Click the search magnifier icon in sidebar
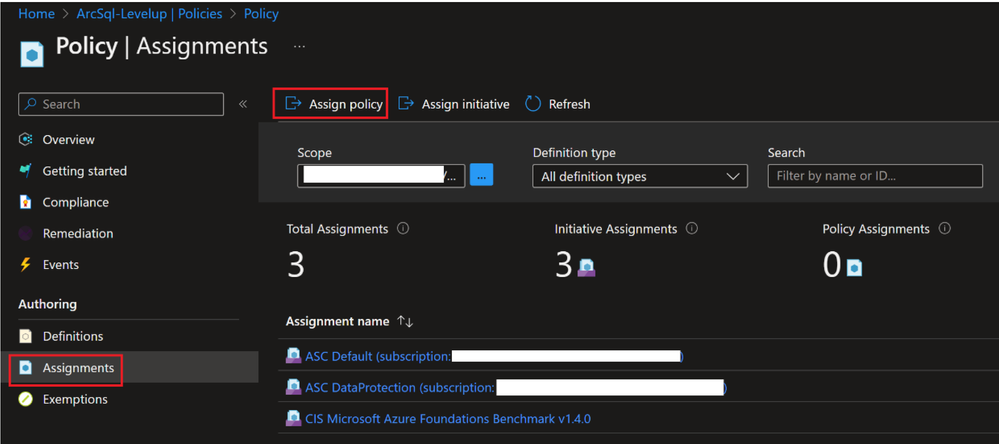The width and height of the screenshot is (999, 444). (x=30, y=104)
